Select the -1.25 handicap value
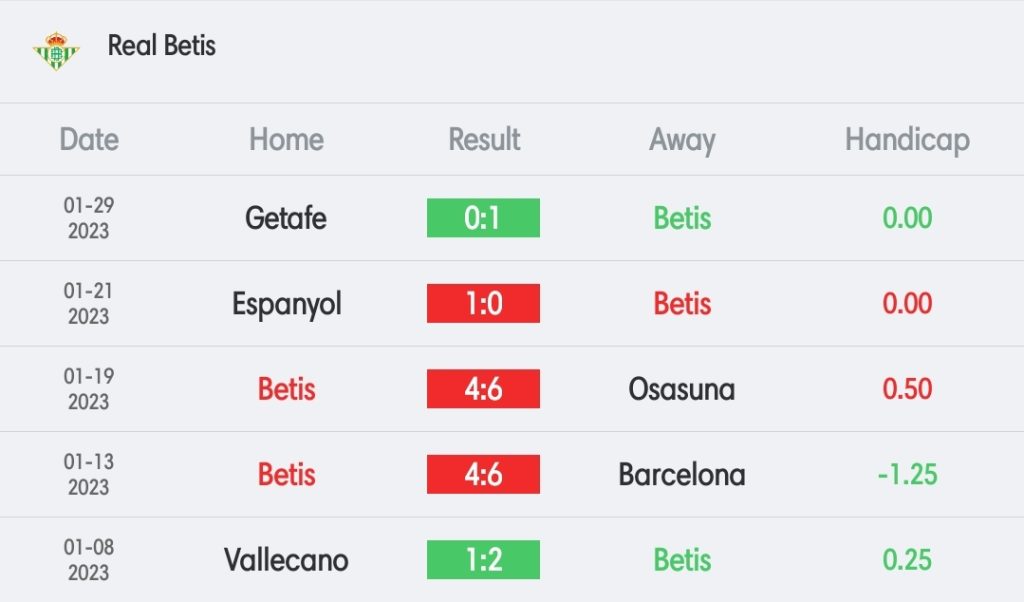 pyautogui.click(x=907, y=475)
